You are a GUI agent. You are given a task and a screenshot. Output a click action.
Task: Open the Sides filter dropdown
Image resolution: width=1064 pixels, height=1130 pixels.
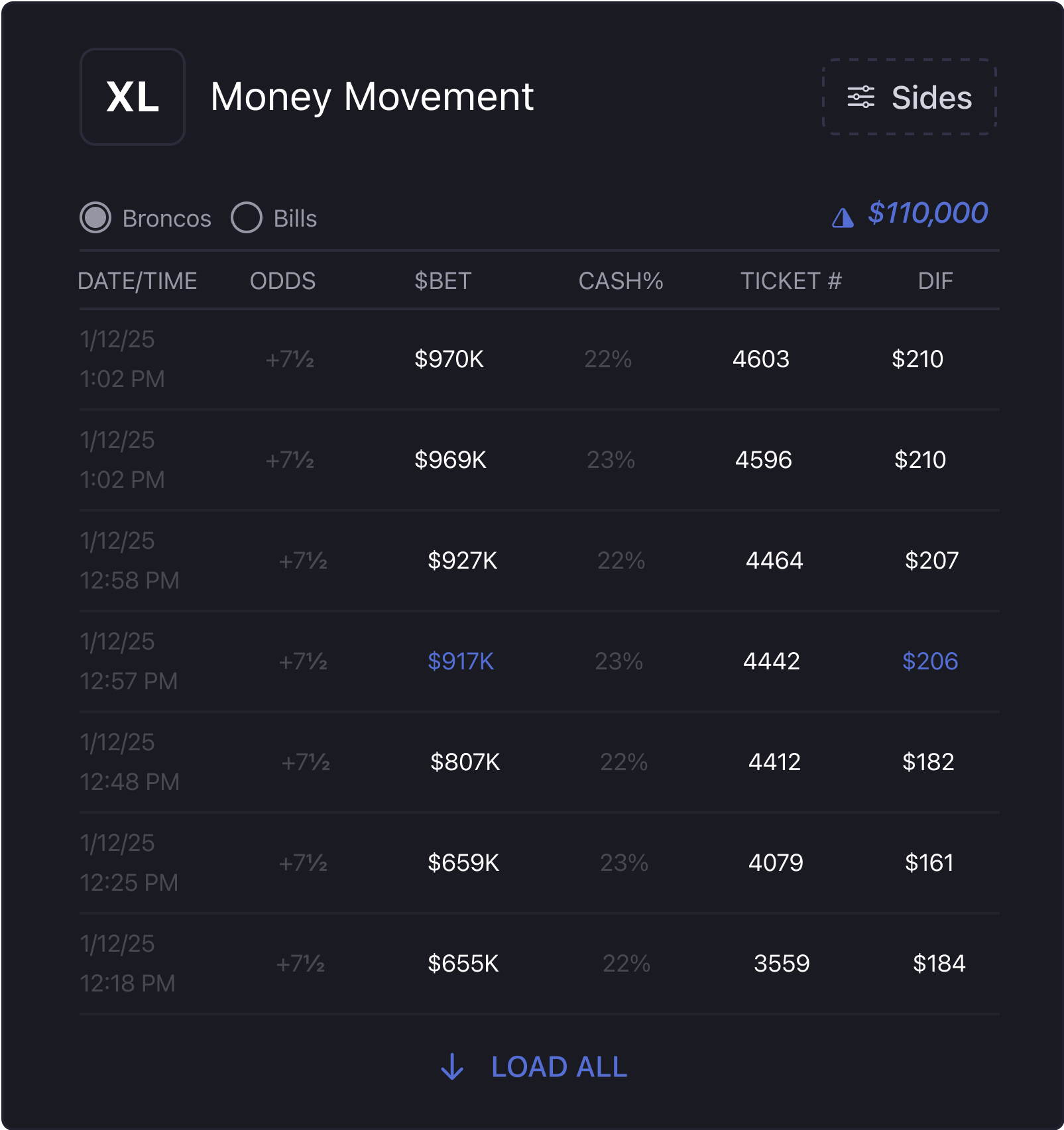910,97
